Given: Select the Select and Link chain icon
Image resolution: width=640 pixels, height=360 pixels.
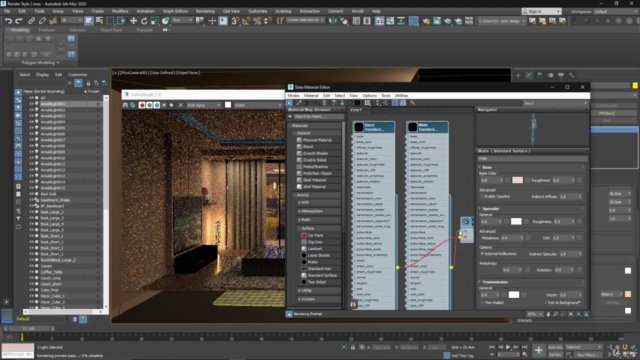Looking at the screenshot, I should point(31,21).
